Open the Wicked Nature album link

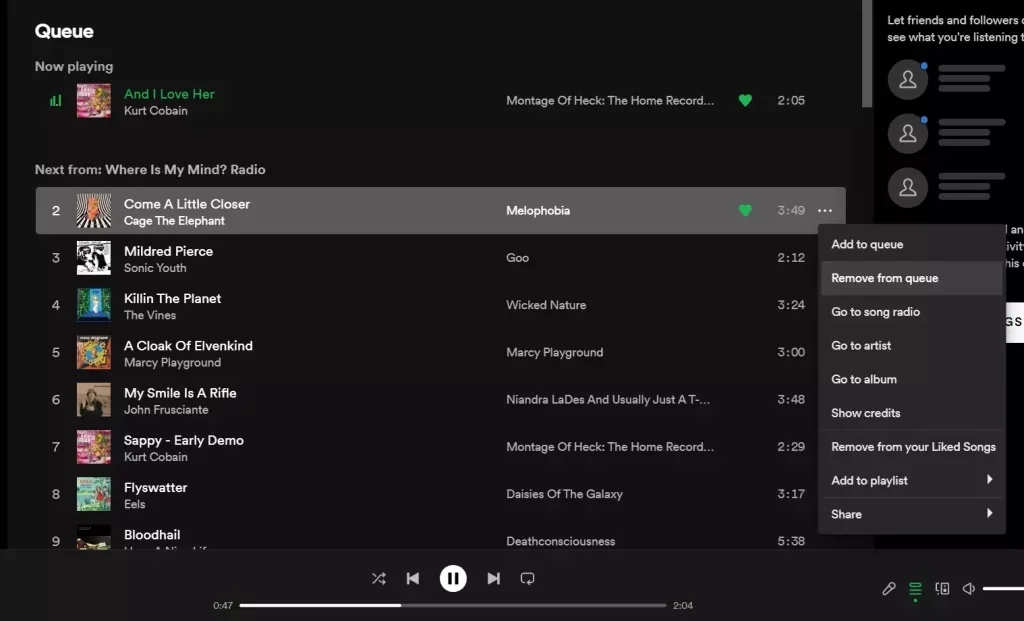[x=546, y=305]
